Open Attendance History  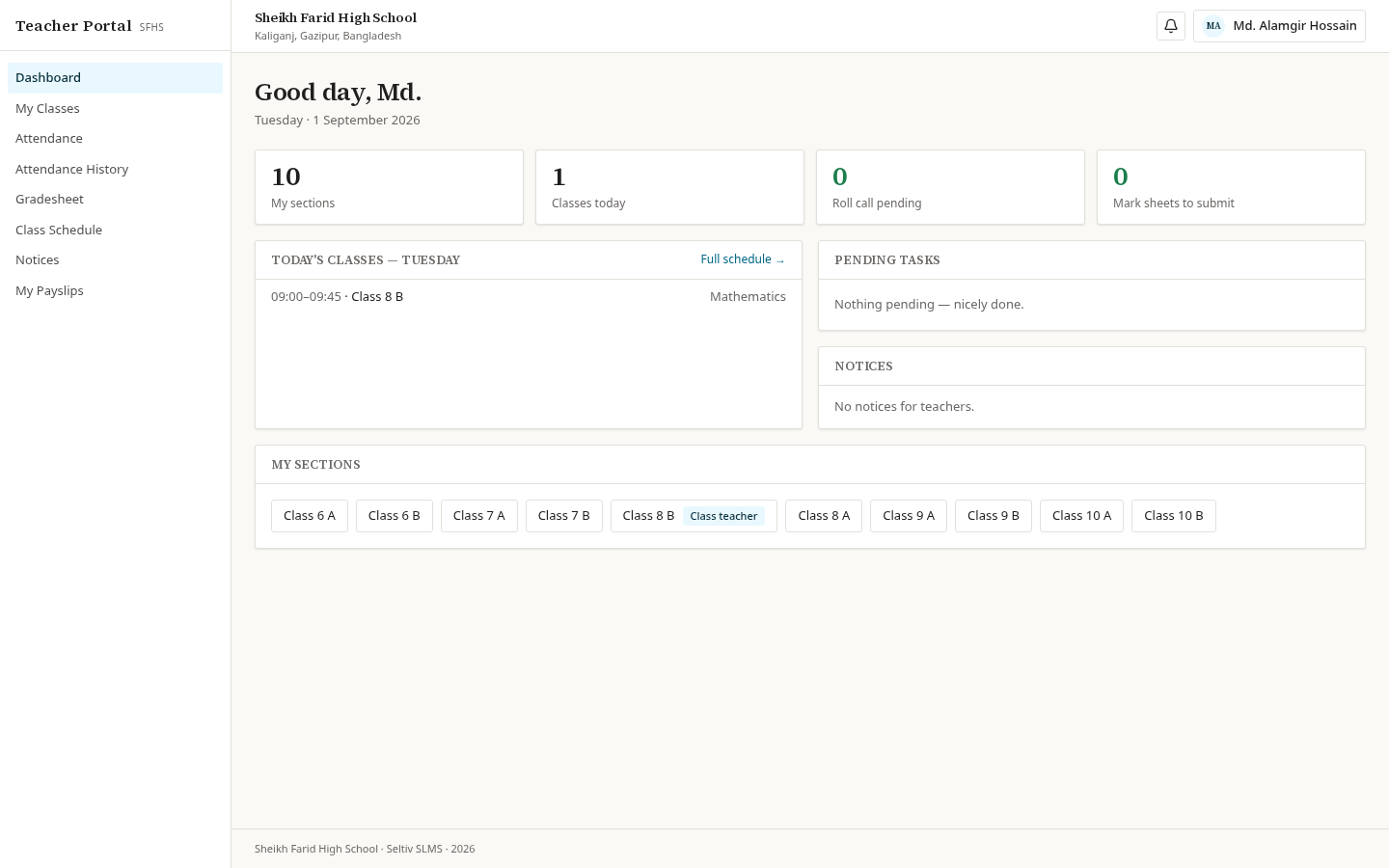[x=115, y=169]
